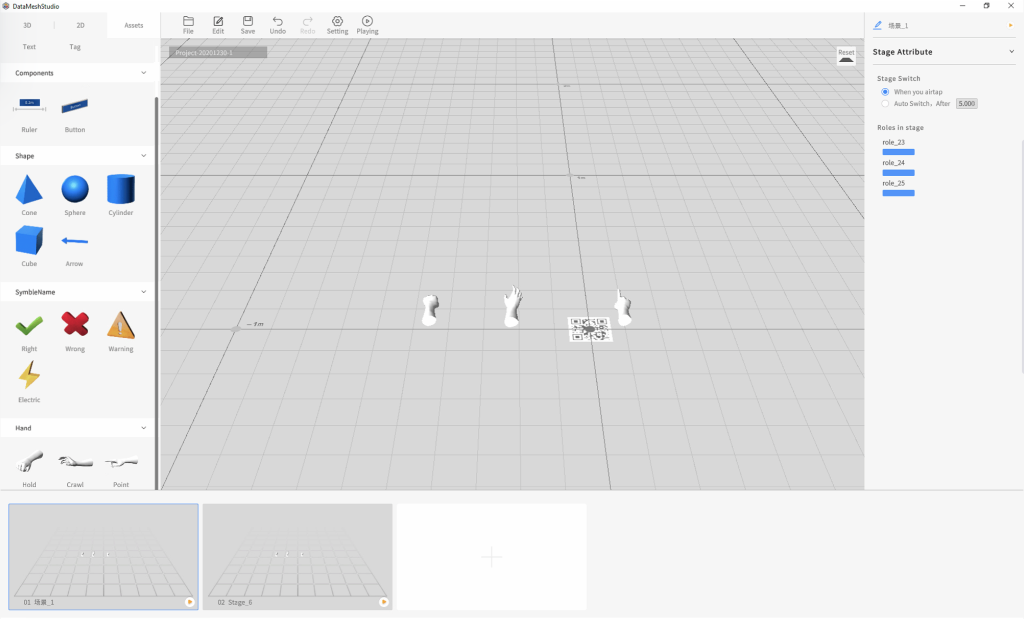Viewport: 1024px width, 619px height.
Task: Add a new stage with plus tile
Action: click(x=492, y=556)
